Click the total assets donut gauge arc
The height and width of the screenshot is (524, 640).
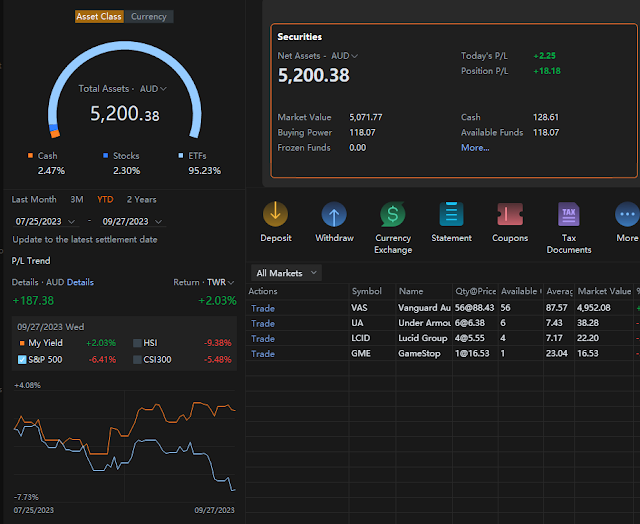(x=125, y=46)
